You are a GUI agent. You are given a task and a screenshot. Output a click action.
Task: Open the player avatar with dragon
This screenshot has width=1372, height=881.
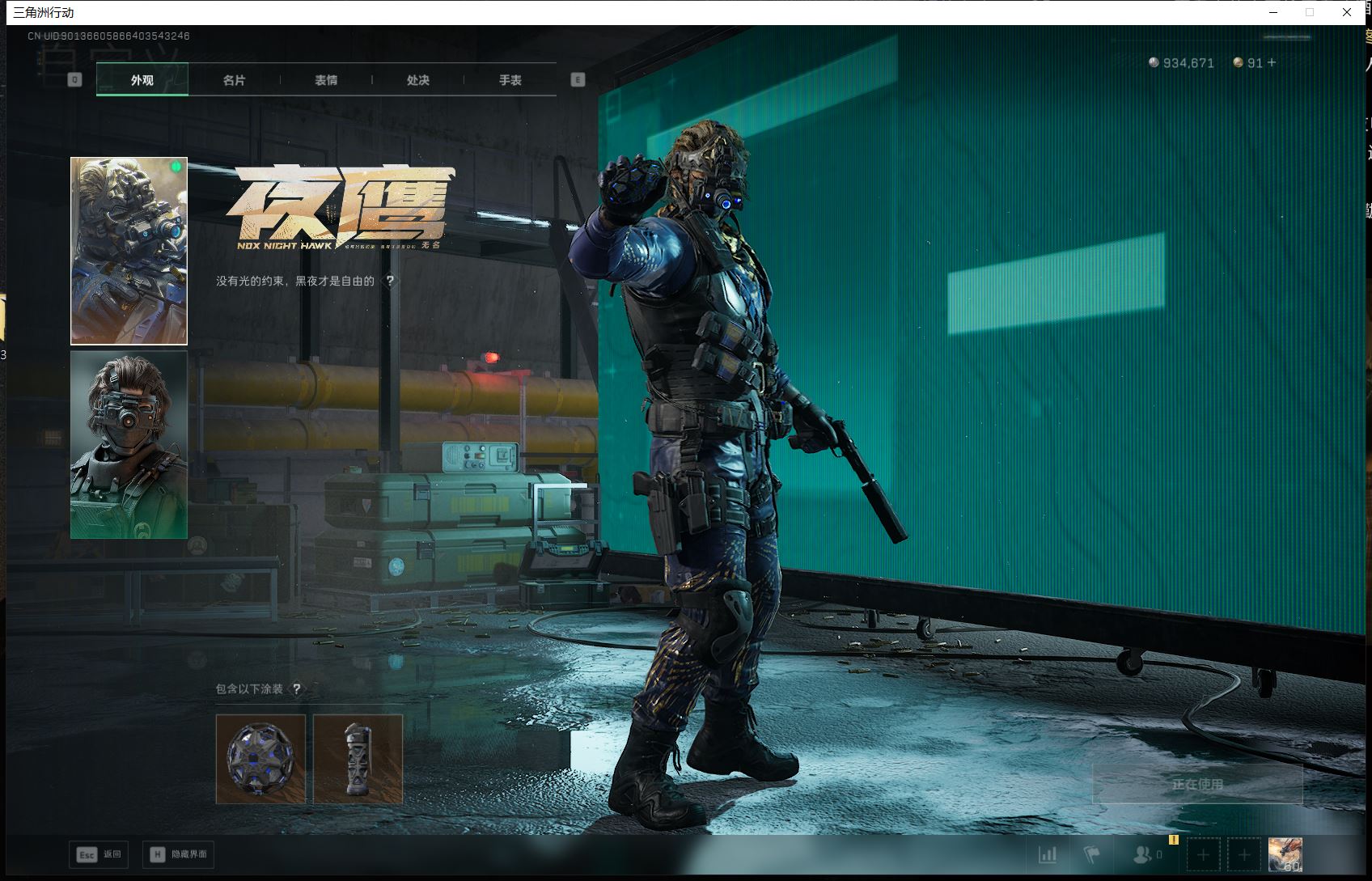pos(1285,854)
